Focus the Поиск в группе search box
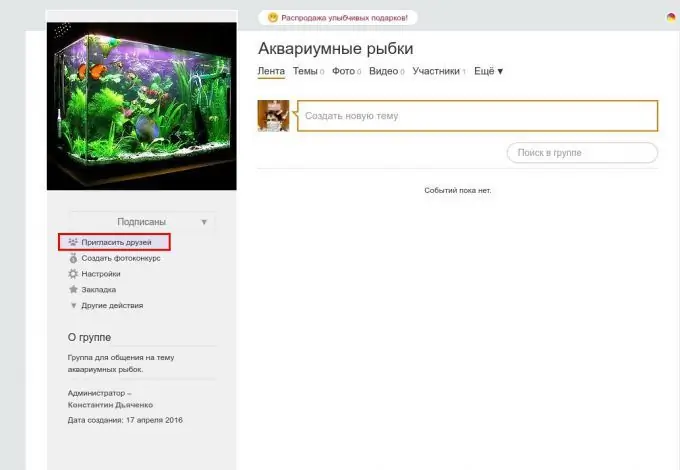Viewport: 680px width, 470px height. click(582, 153)
